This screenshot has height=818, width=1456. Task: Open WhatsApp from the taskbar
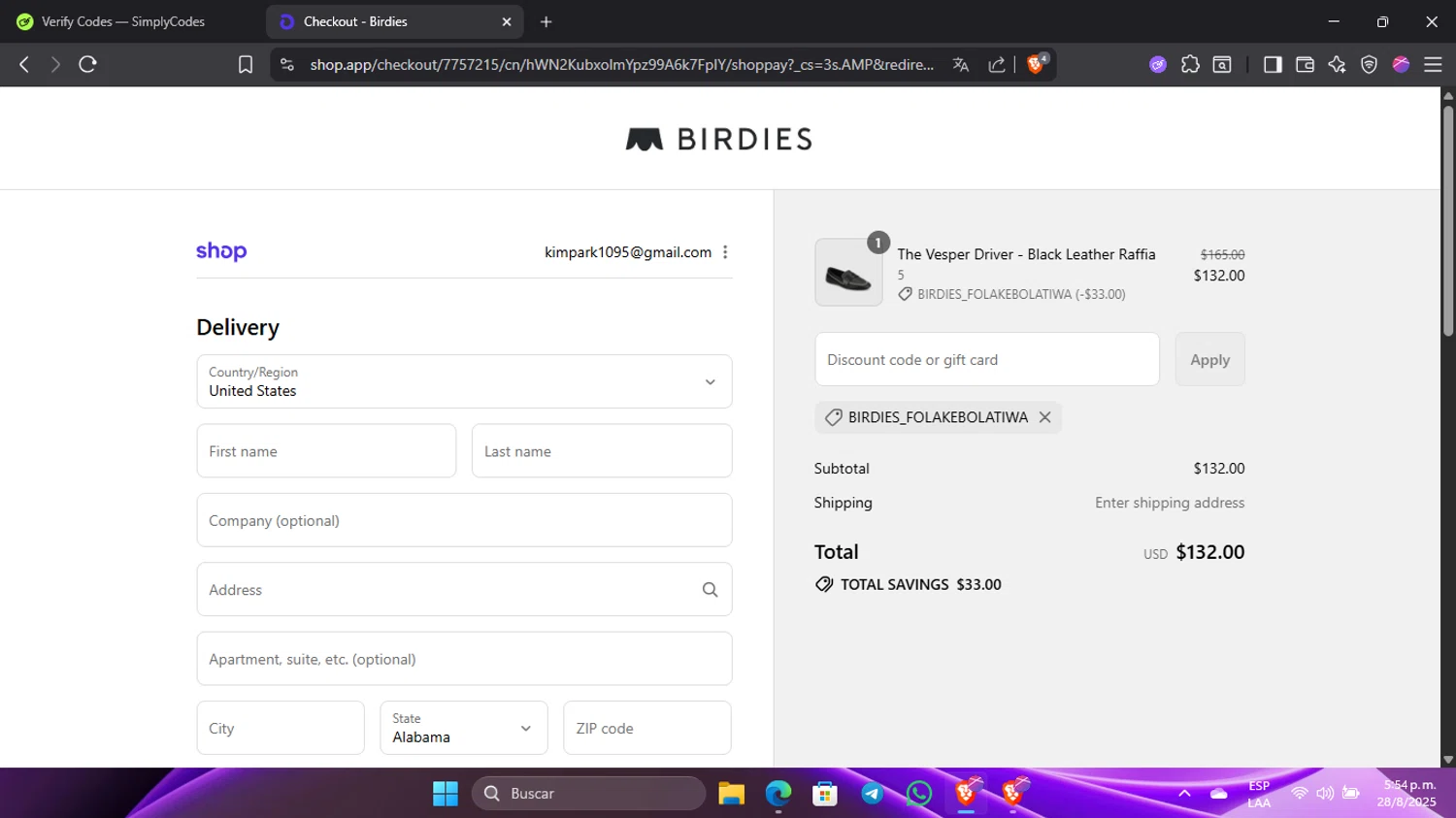[x=918, y=794]
